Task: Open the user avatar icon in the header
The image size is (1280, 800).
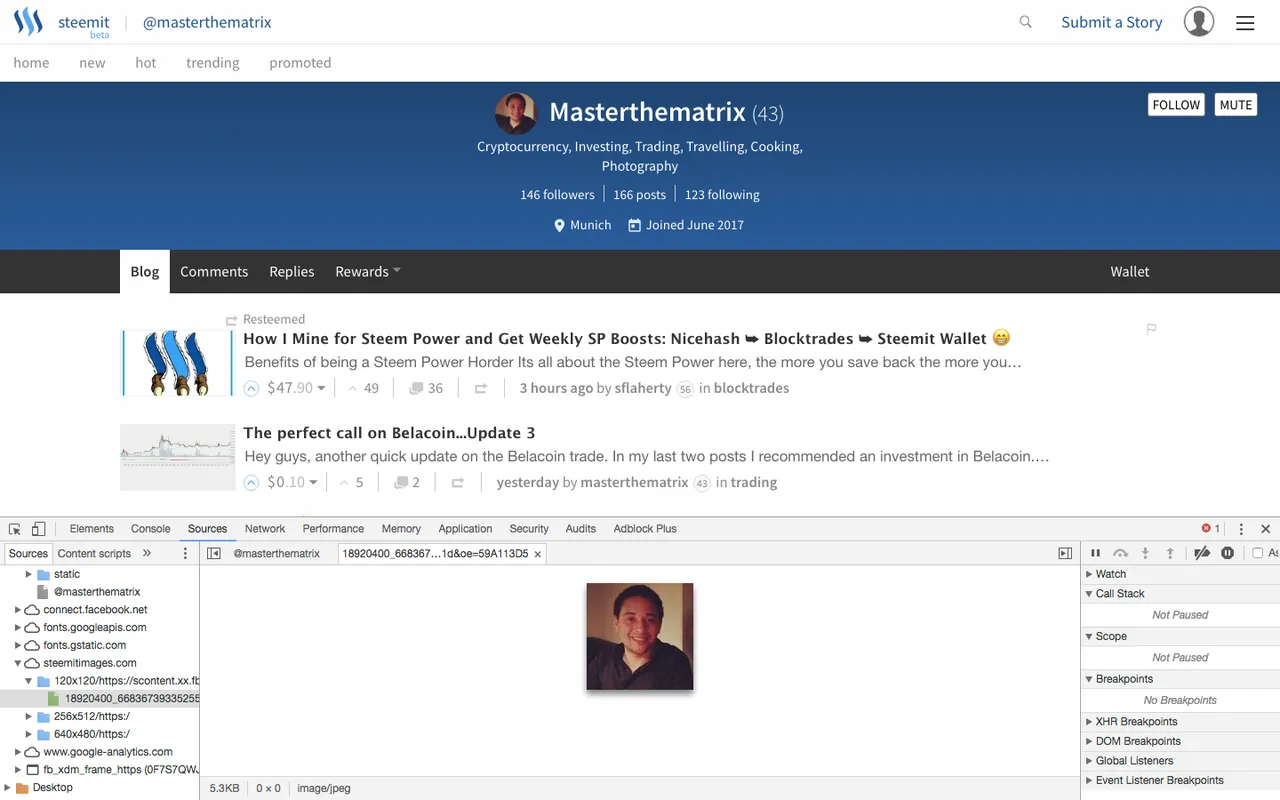Action: coord(1199,22)
